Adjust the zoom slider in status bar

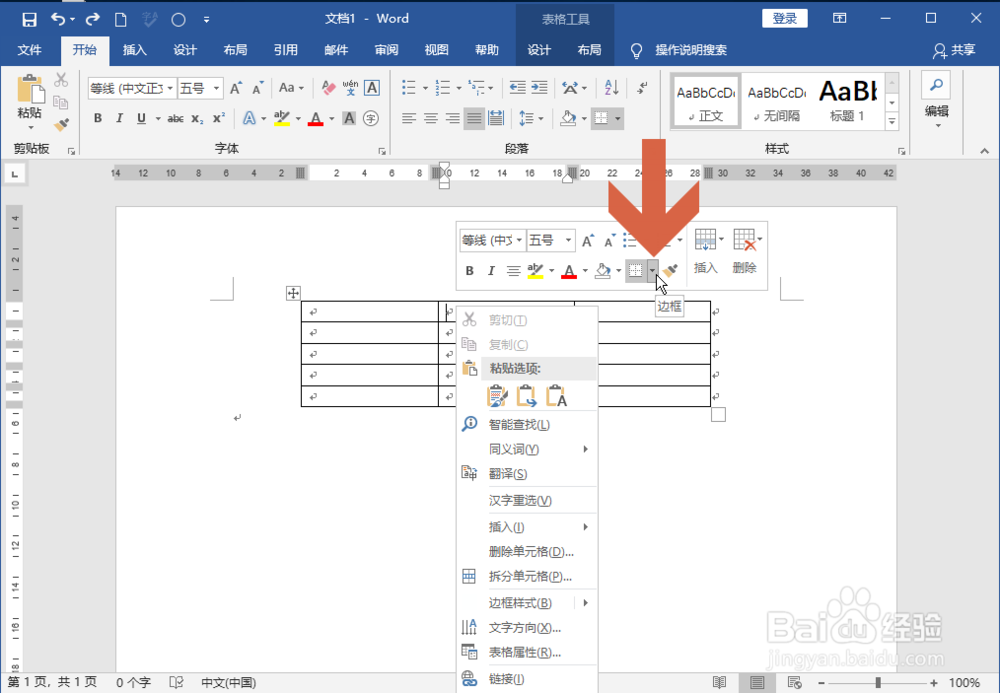click(x=878, y=683)
